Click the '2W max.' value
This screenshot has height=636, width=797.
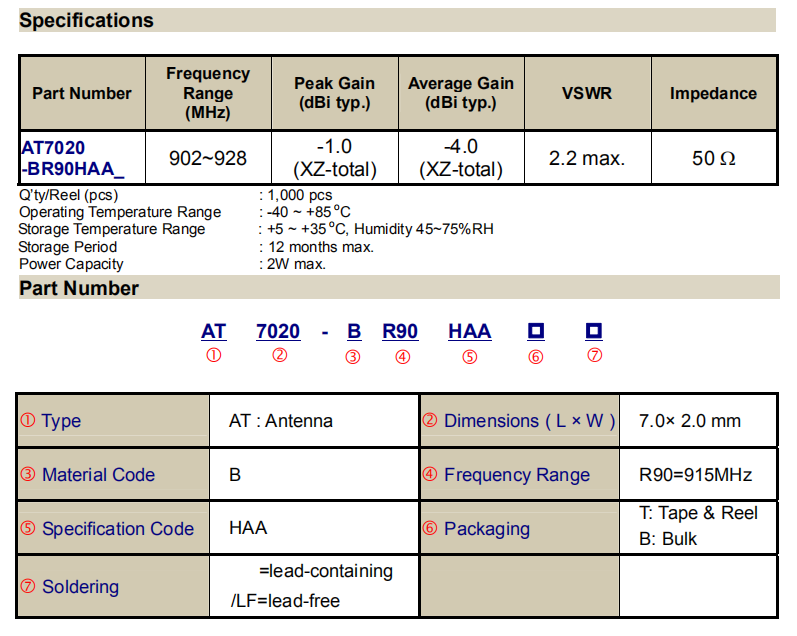[x=296, y=264]
